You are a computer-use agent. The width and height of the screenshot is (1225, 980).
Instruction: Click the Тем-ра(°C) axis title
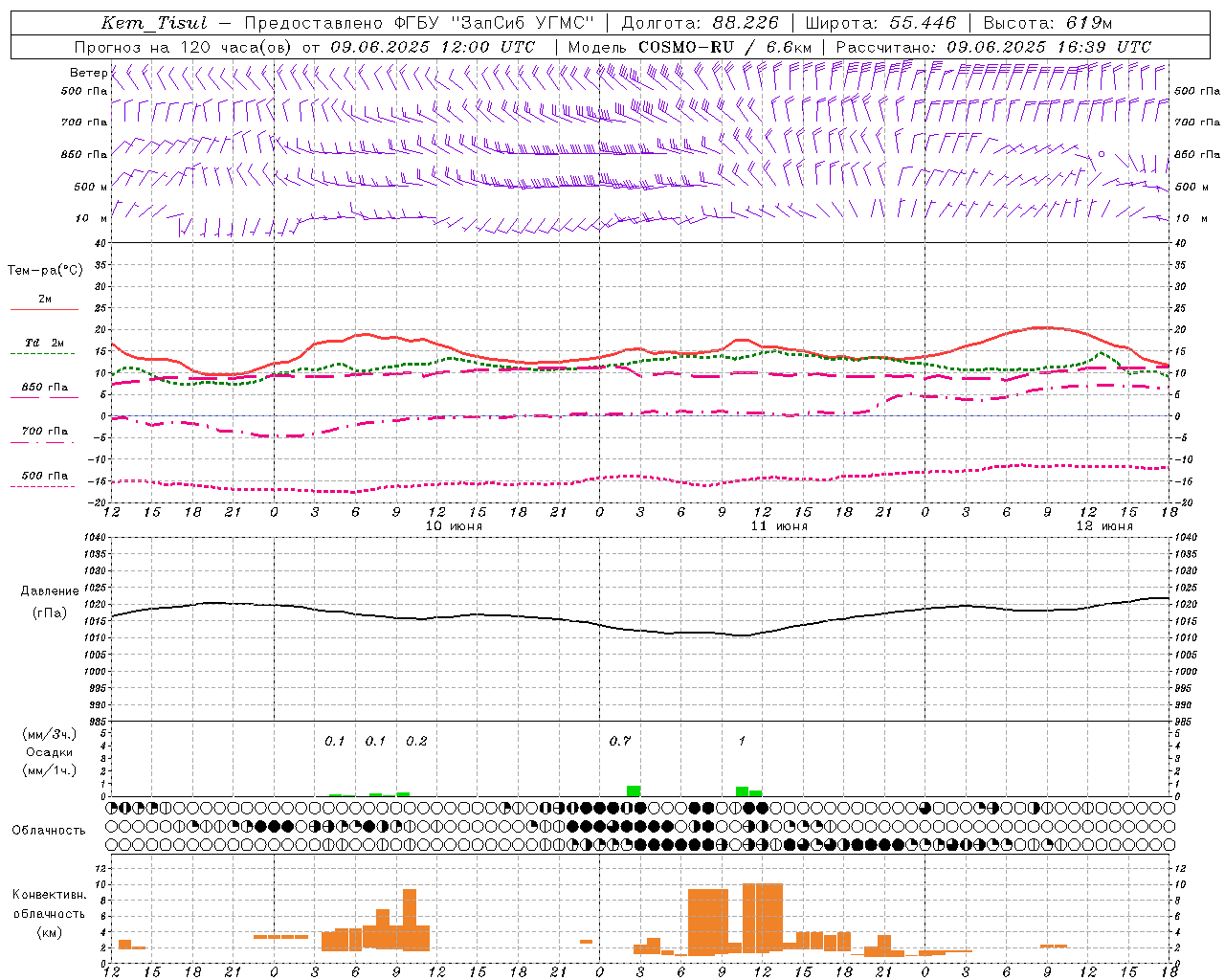(x=45, y=271)
